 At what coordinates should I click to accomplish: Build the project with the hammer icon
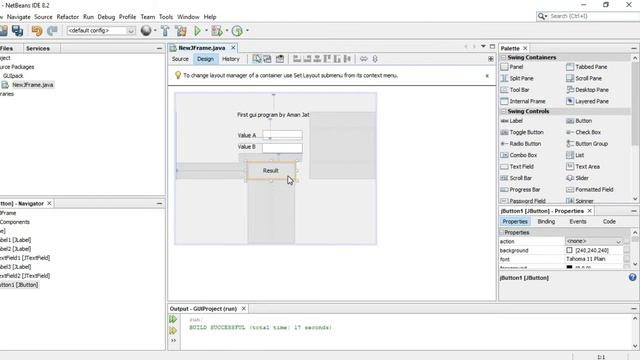pyautogui.click(x=165, y=31)
